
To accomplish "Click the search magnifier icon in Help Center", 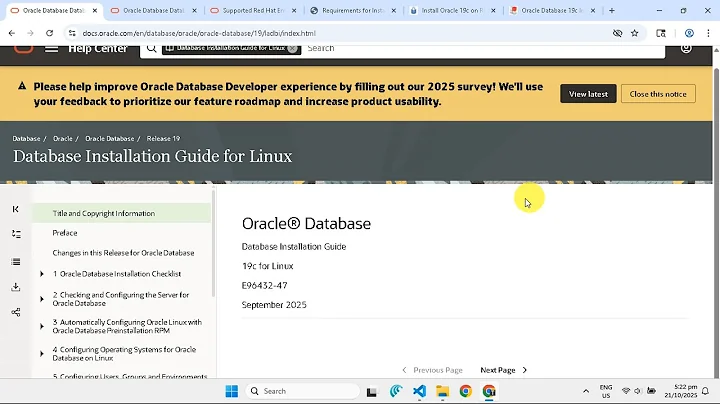I will [x=152, y=48].
